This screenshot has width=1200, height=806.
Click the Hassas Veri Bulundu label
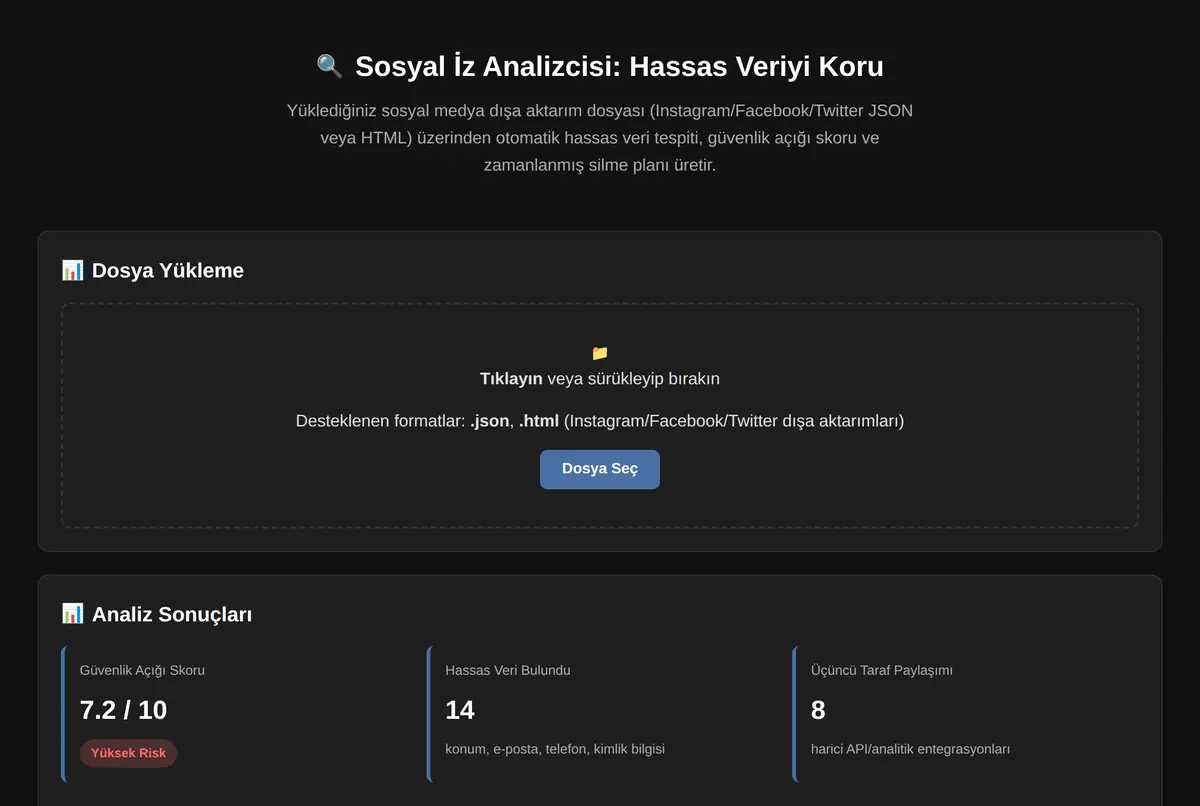508,670
